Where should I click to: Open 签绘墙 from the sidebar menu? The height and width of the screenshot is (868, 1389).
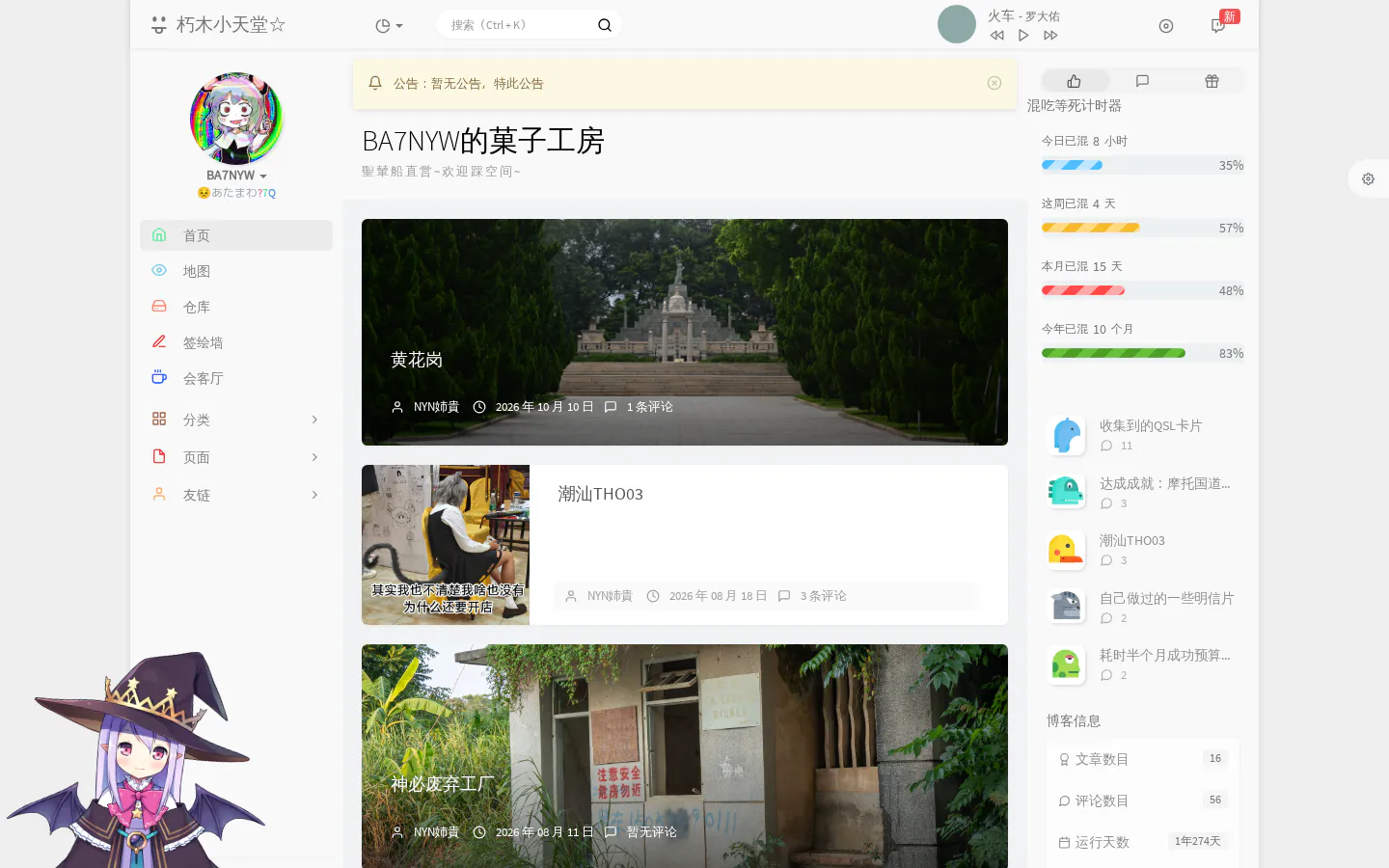click(236, 342)
